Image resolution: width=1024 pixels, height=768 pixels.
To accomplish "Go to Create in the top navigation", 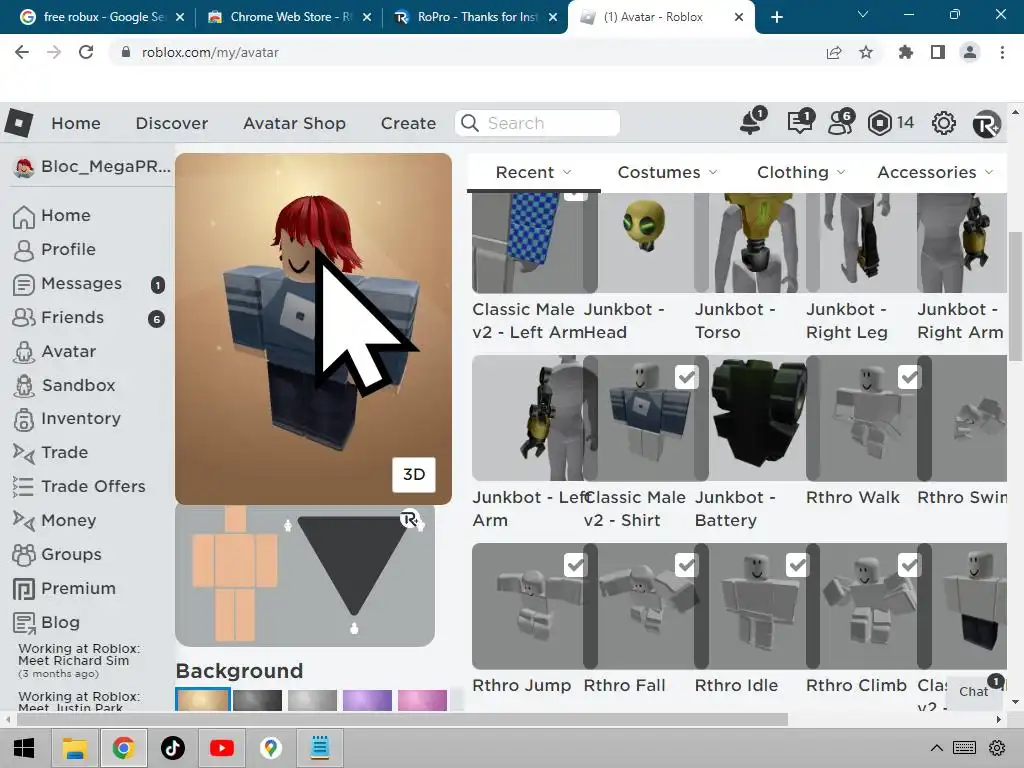I will (408, 123).
